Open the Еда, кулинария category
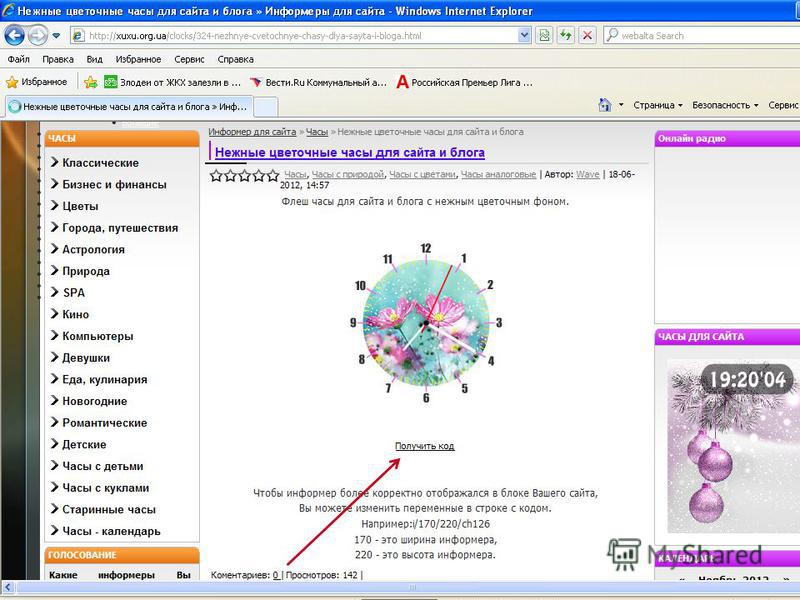800x600 pixels. point(105,380)
